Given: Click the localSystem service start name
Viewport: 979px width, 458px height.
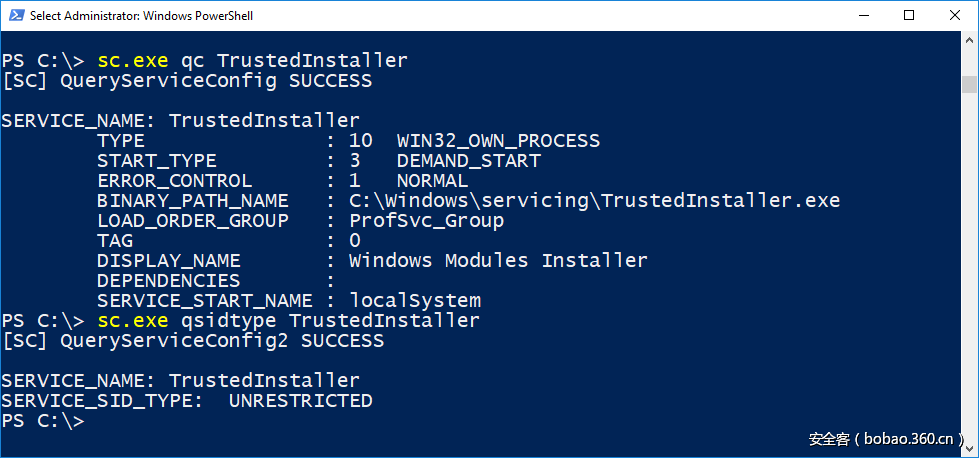Looking at the screenshot, I should pyautogui.click(x=414, y=301).
